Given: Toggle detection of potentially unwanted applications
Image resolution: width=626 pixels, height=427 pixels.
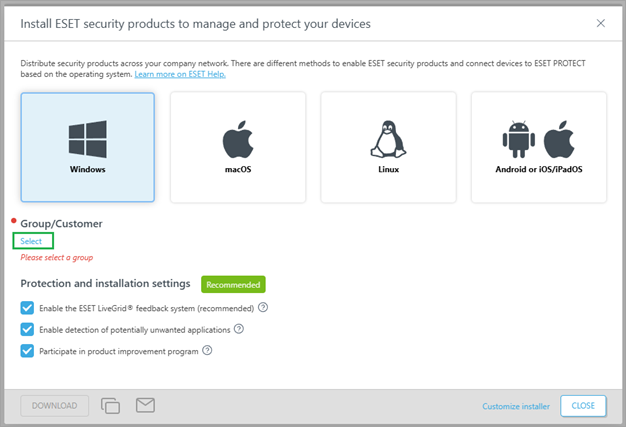Looking at the screenshot, I should click(27, 330).
